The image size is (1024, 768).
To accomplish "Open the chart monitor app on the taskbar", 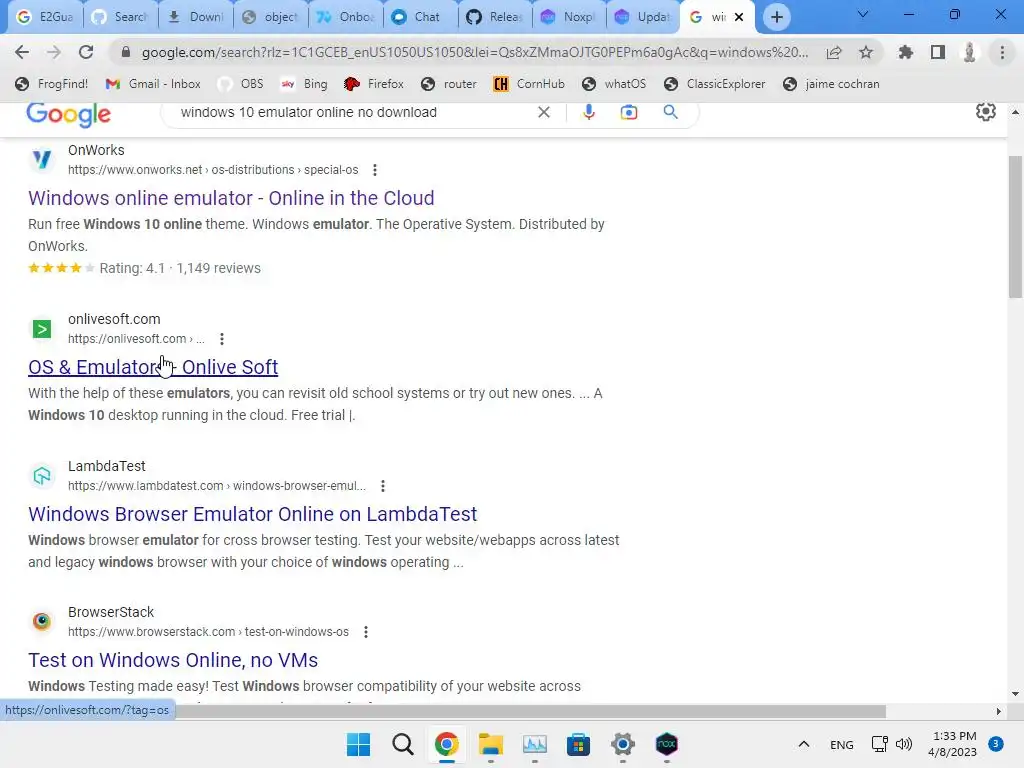I will [534, 744].
